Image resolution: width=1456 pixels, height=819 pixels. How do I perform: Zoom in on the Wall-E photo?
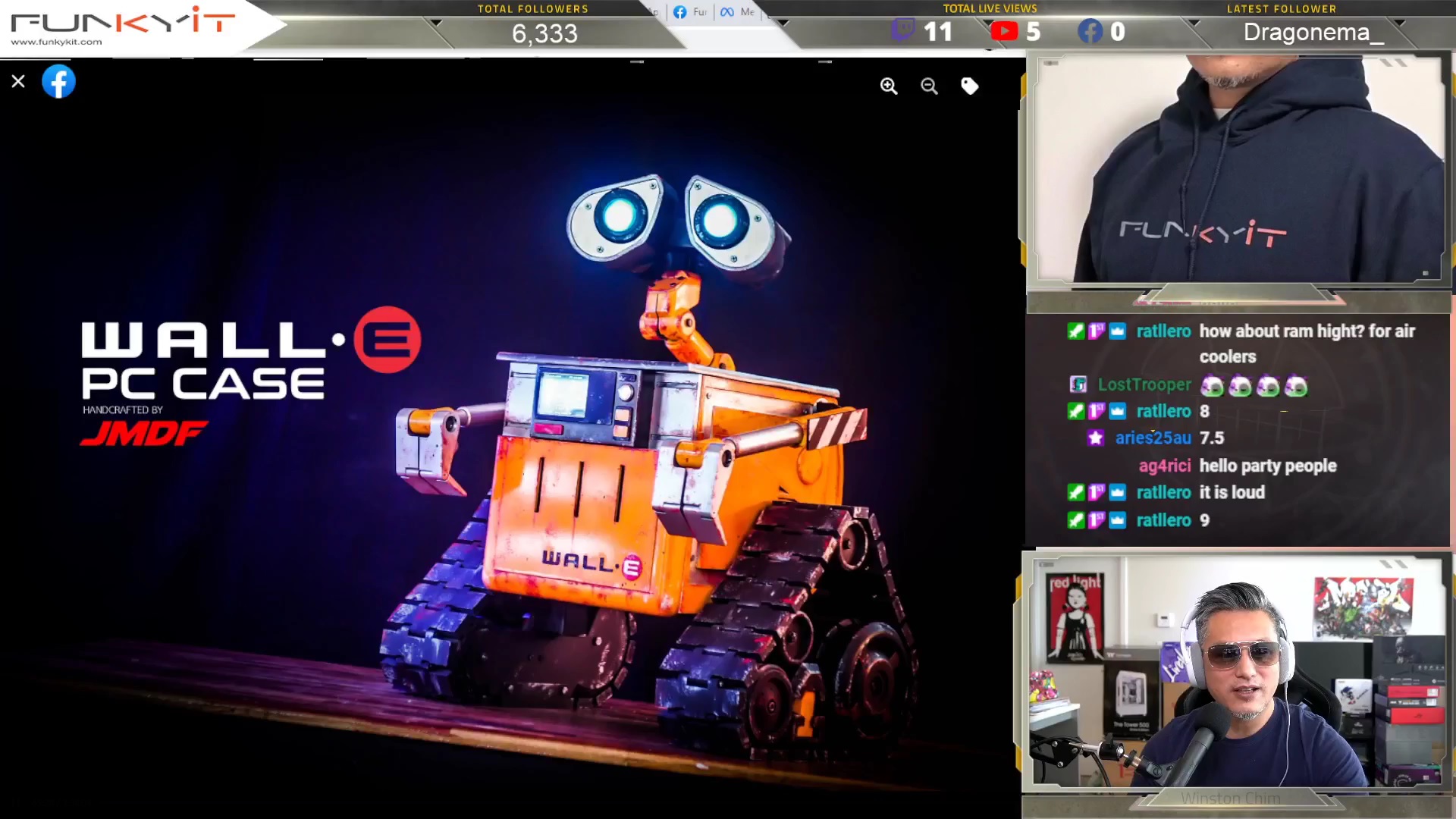point(889,86)
